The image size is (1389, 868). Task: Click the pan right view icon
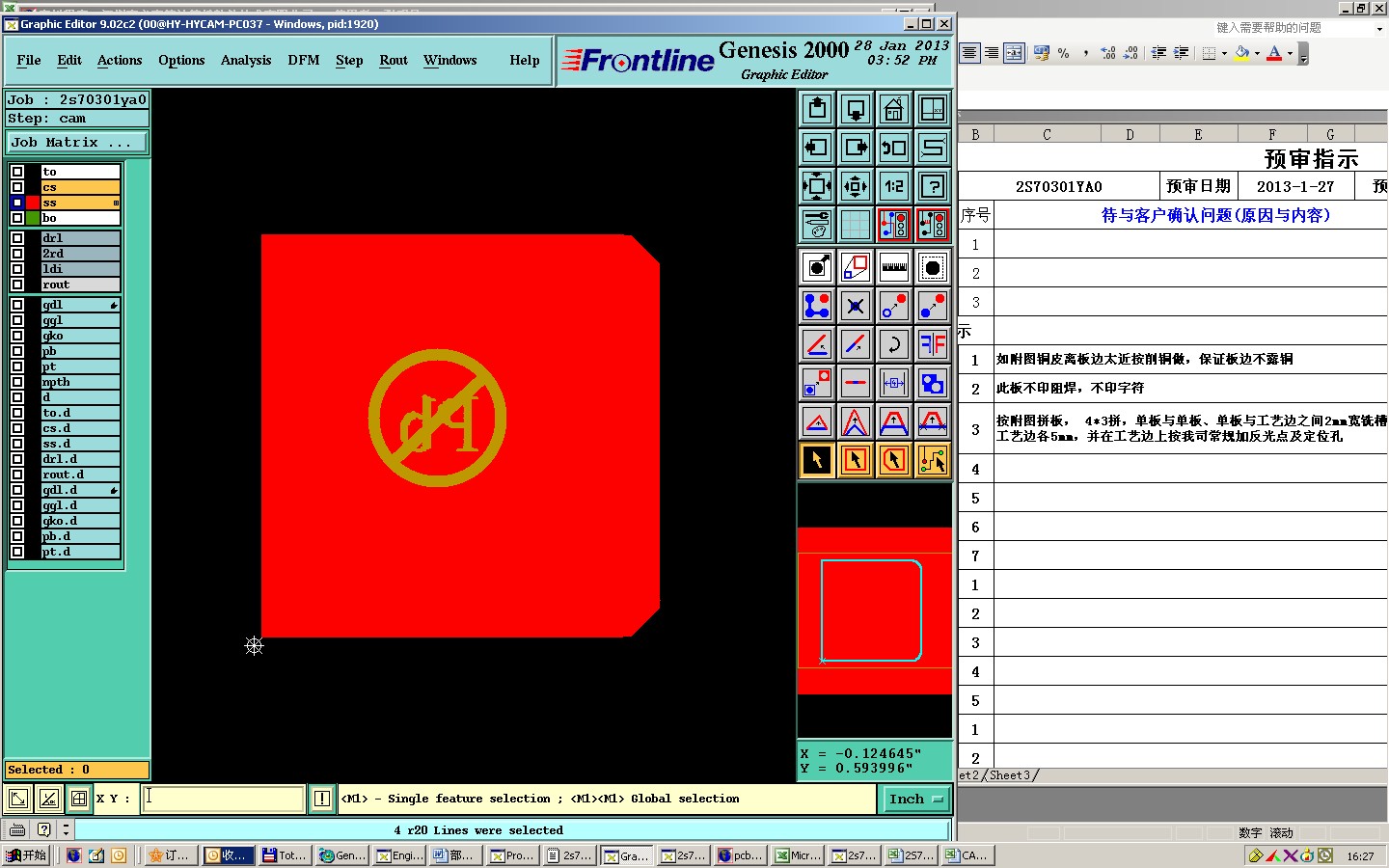856,148
